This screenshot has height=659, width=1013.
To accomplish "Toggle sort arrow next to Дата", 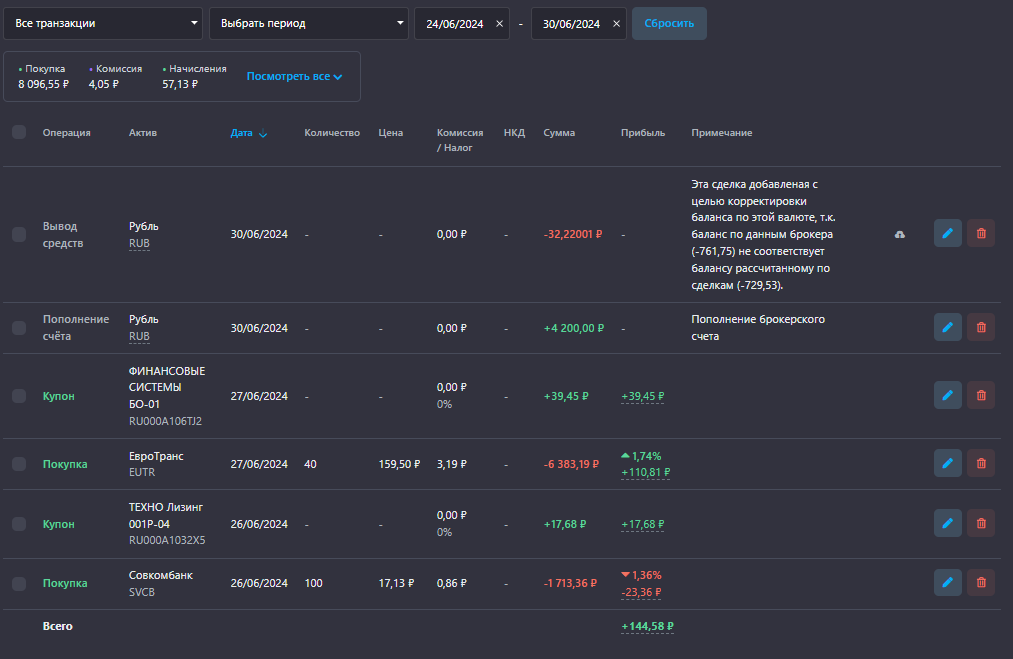I will point(263,134).
